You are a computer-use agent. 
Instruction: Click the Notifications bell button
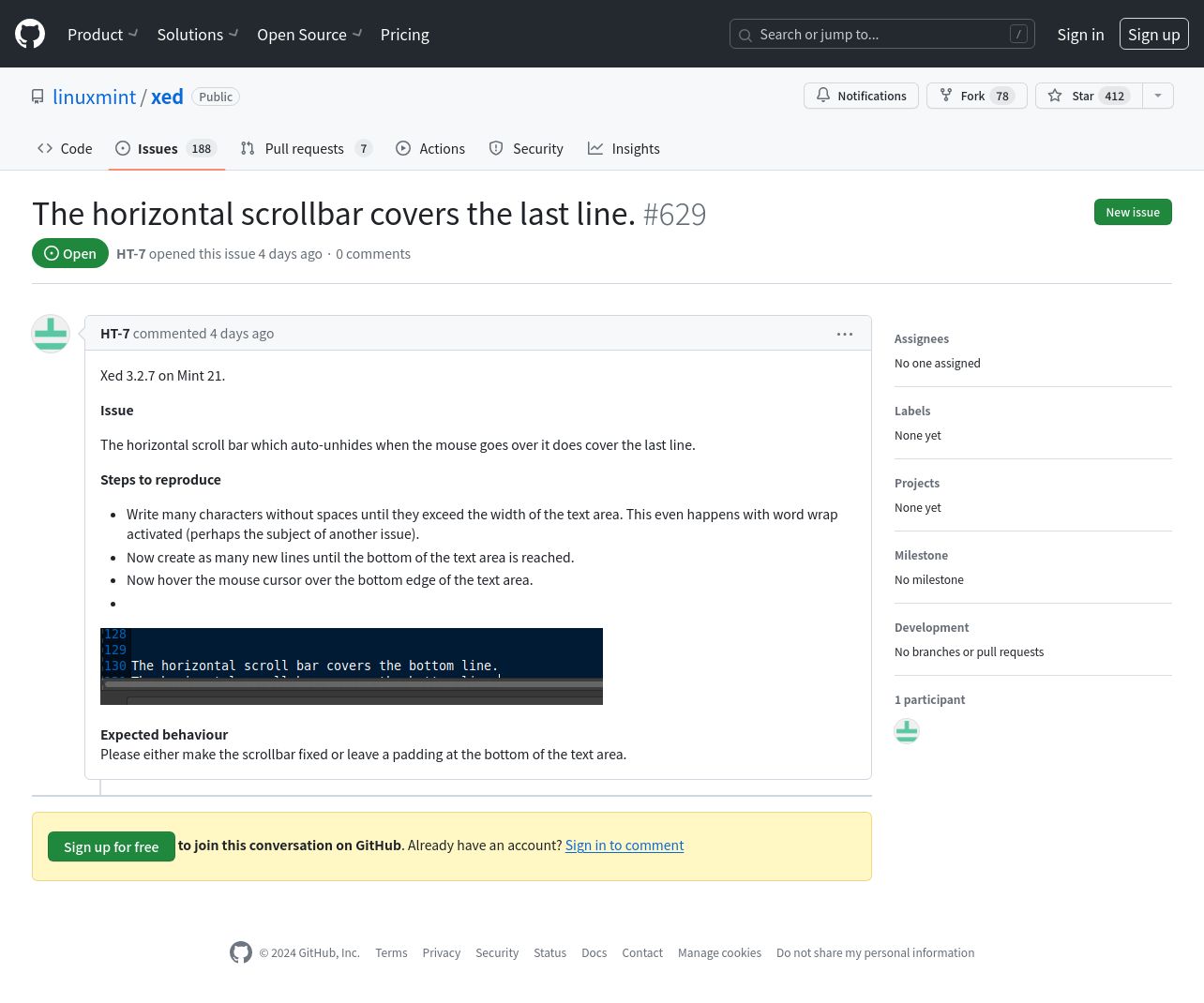coord(861,96)
